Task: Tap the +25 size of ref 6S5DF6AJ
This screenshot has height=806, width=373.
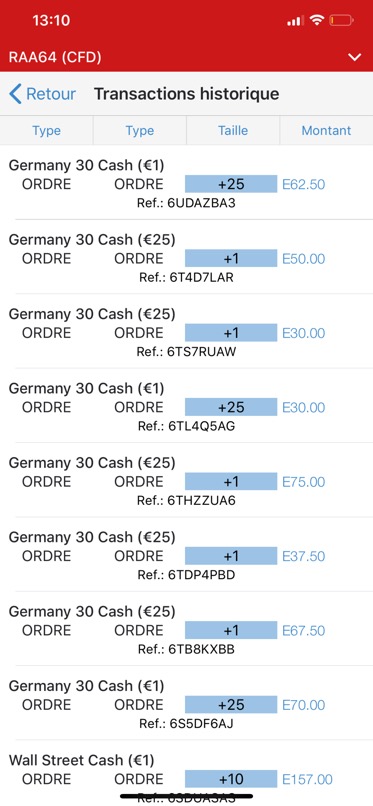Action: pos(231,704)
